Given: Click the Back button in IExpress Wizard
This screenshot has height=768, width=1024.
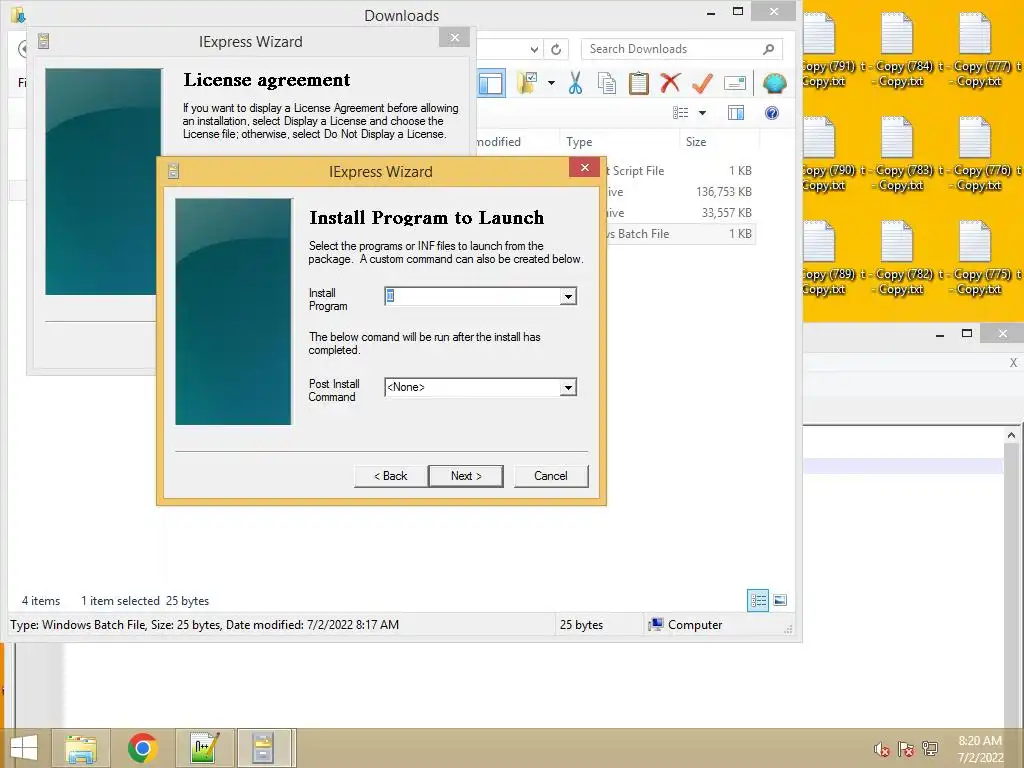Looking at the screenshot, I should [391, 476].
